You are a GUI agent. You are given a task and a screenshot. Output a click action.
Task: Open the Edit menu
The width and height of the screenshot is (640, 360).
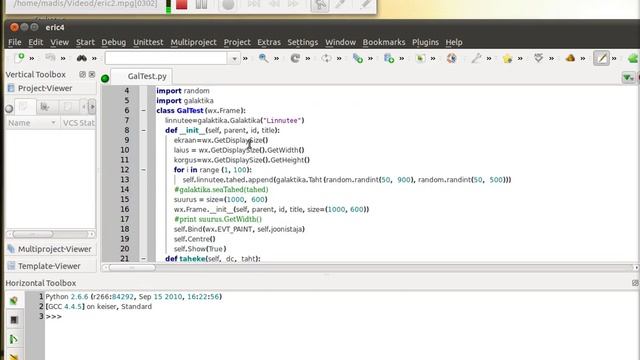tap(36, 42)
